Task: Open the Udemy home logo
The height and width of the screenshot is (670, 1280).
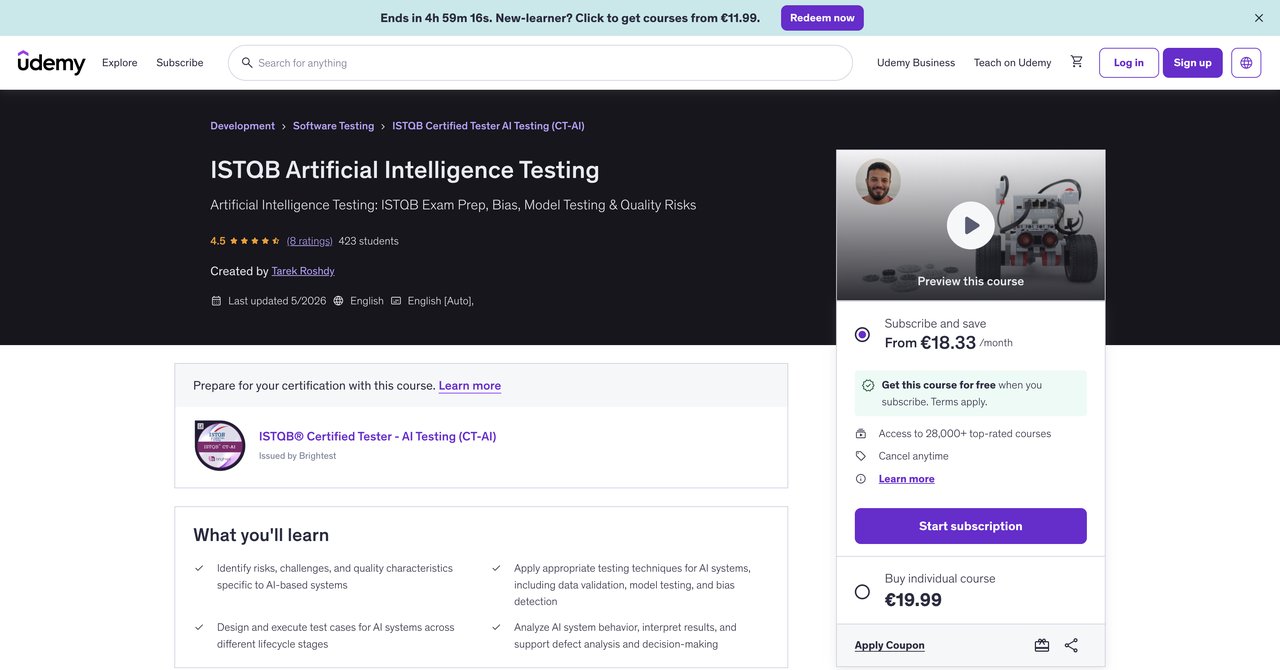Action: pos(52,62)
